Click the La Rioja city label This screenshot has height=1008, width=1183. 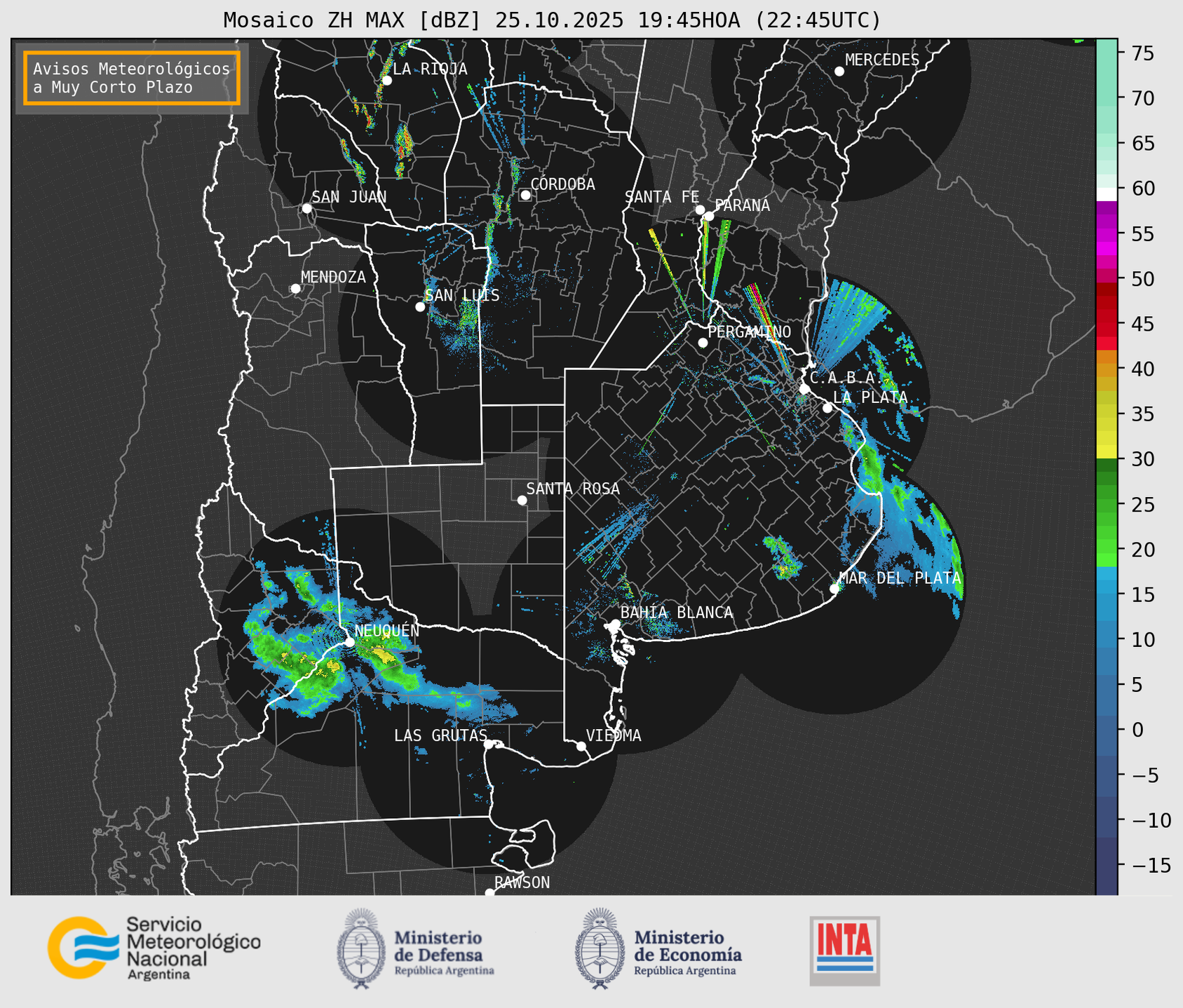(429, 69)
